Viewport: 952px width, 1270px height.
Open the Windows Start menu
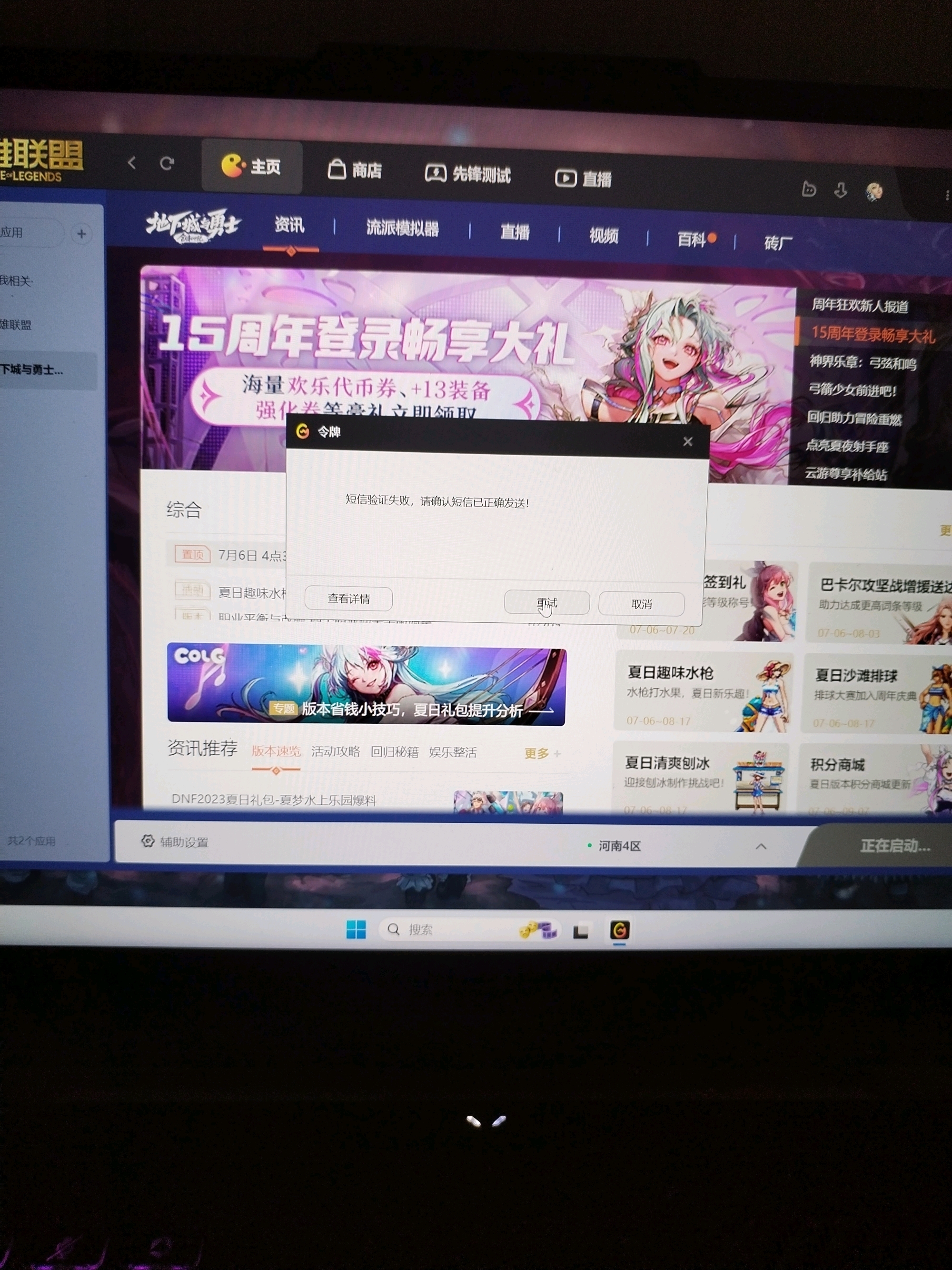coord(357,929)
